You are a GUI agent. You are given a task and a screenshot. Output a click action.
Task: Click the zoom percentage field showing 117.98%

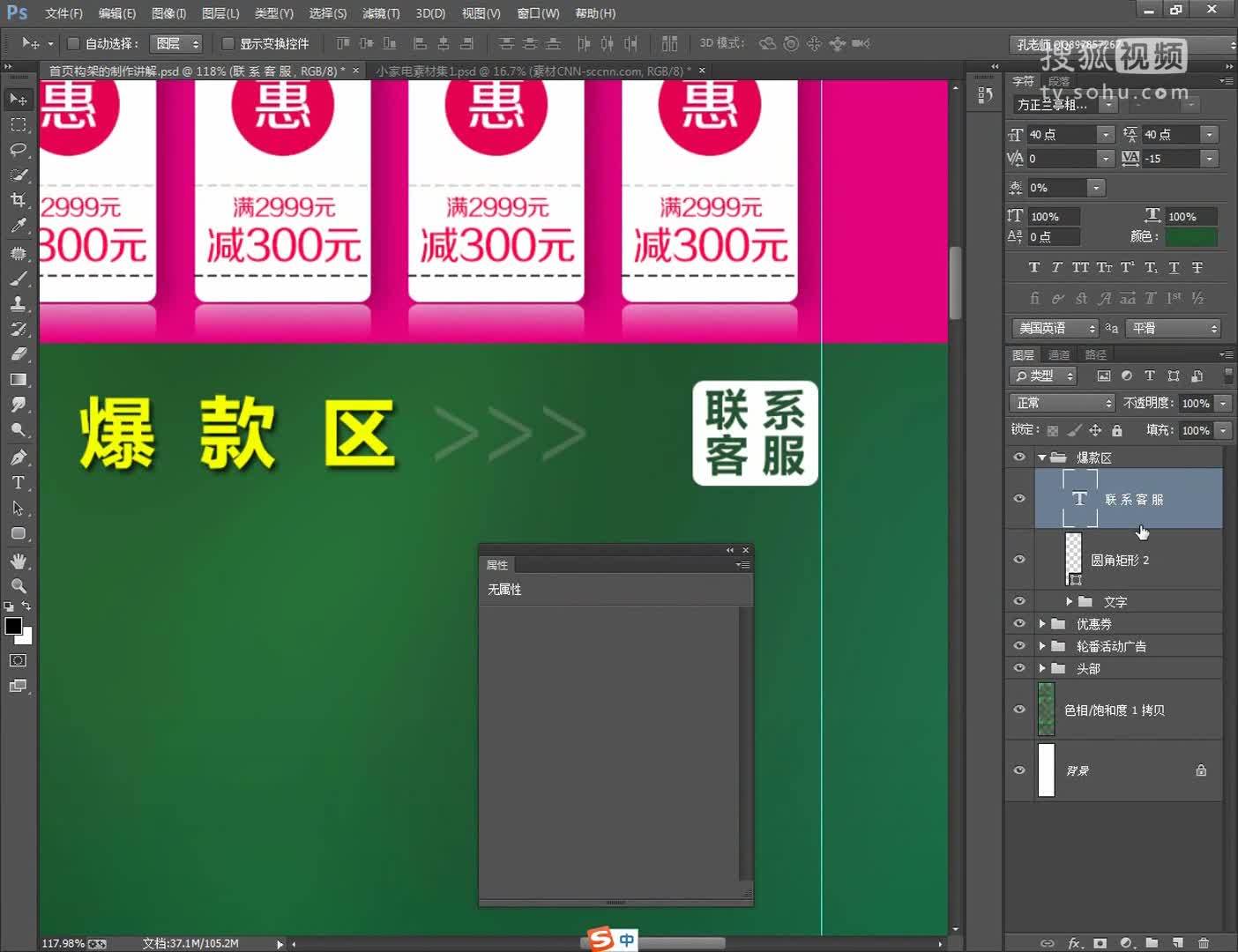pos(62,943)
